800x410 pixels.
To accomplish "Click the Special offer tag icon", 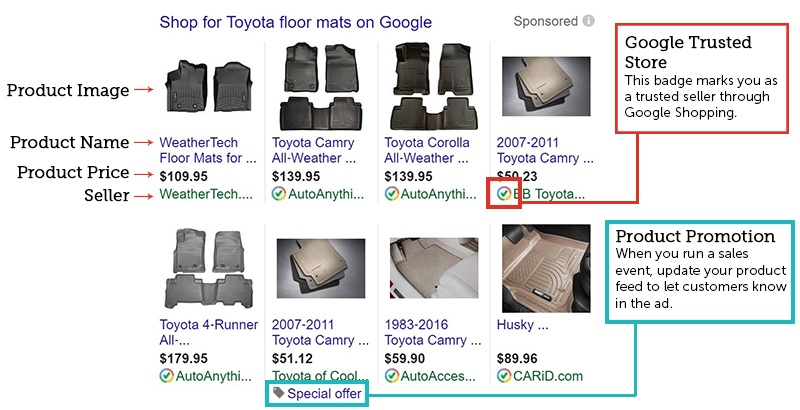I will point(278,393).
